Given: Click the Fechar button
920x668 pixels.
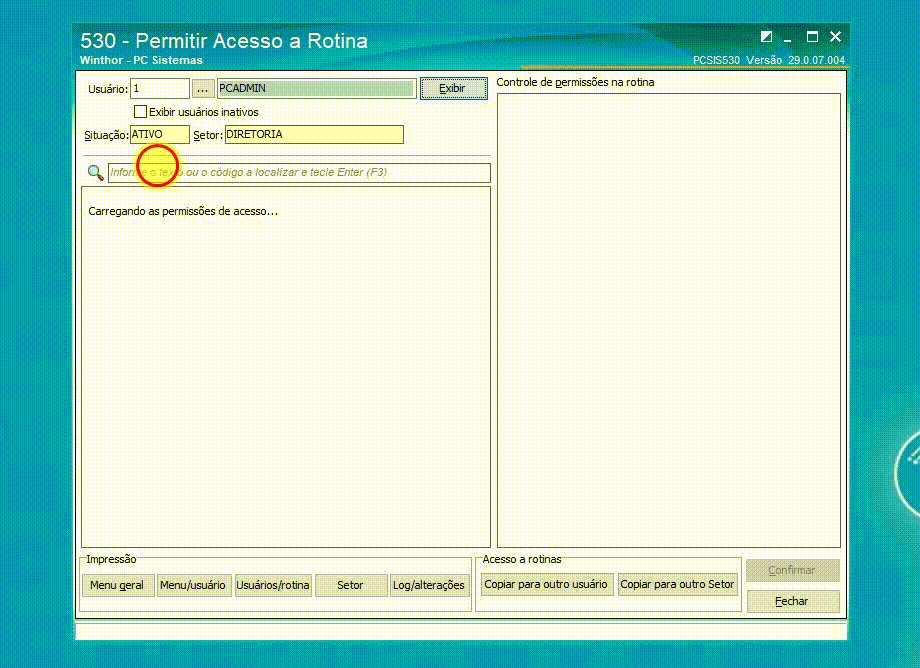Looking at the screenshot, I should [x=792, y=601].
